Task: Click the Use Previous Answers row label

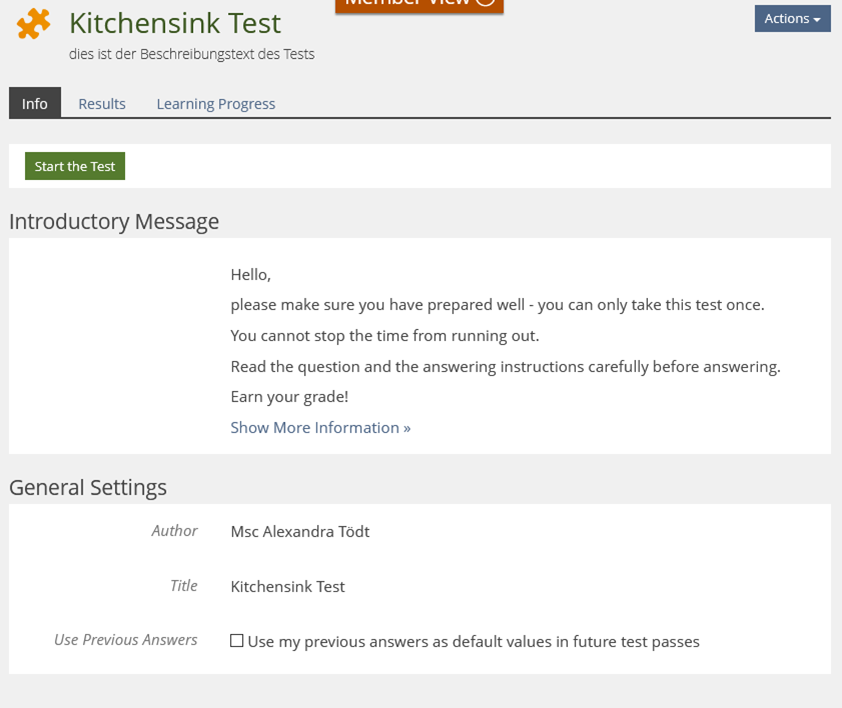Action: click(x=126, y=640)
